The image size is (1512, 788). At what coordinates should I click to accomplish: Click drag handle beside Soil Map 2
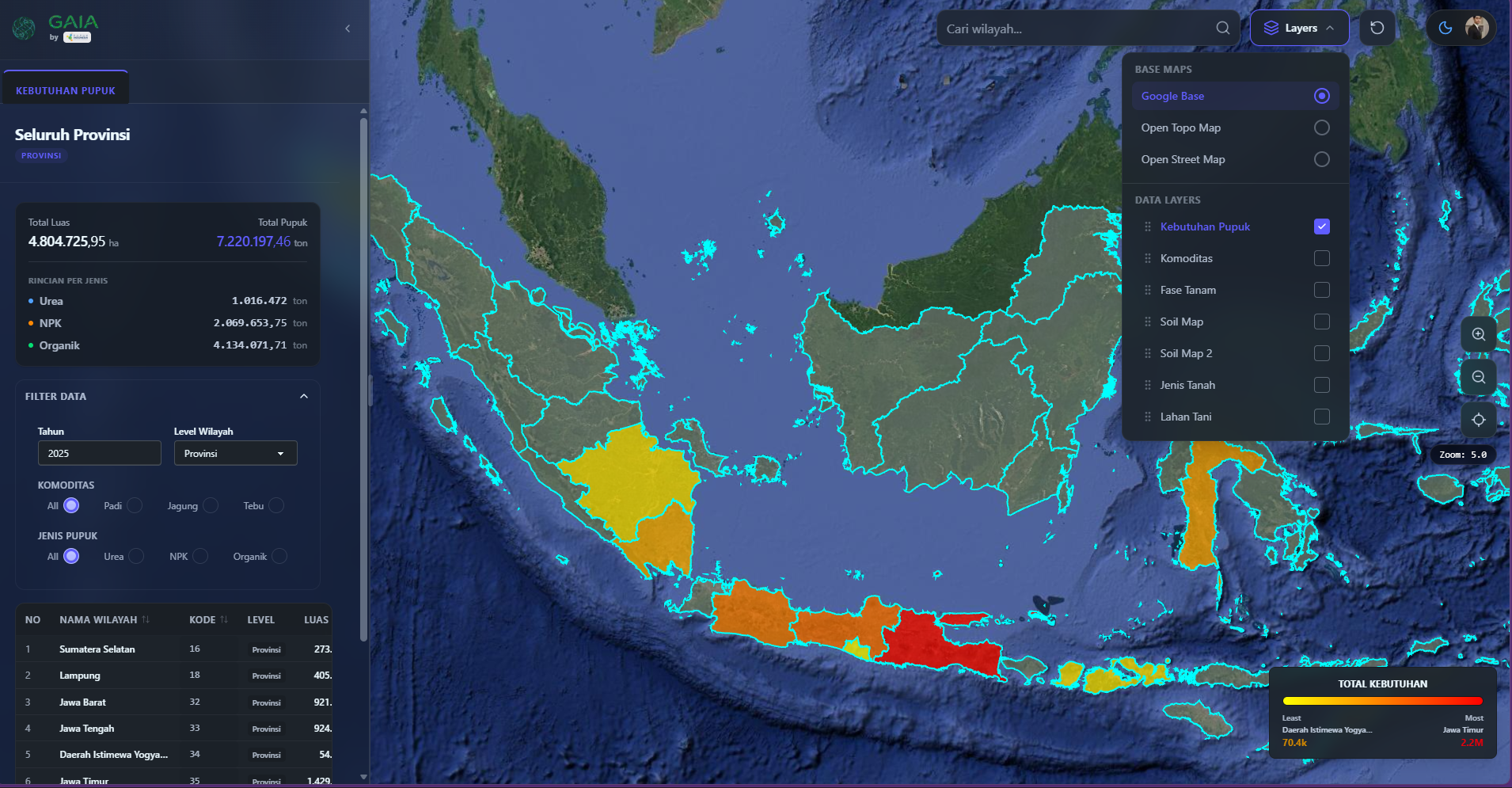[1148, 353]
